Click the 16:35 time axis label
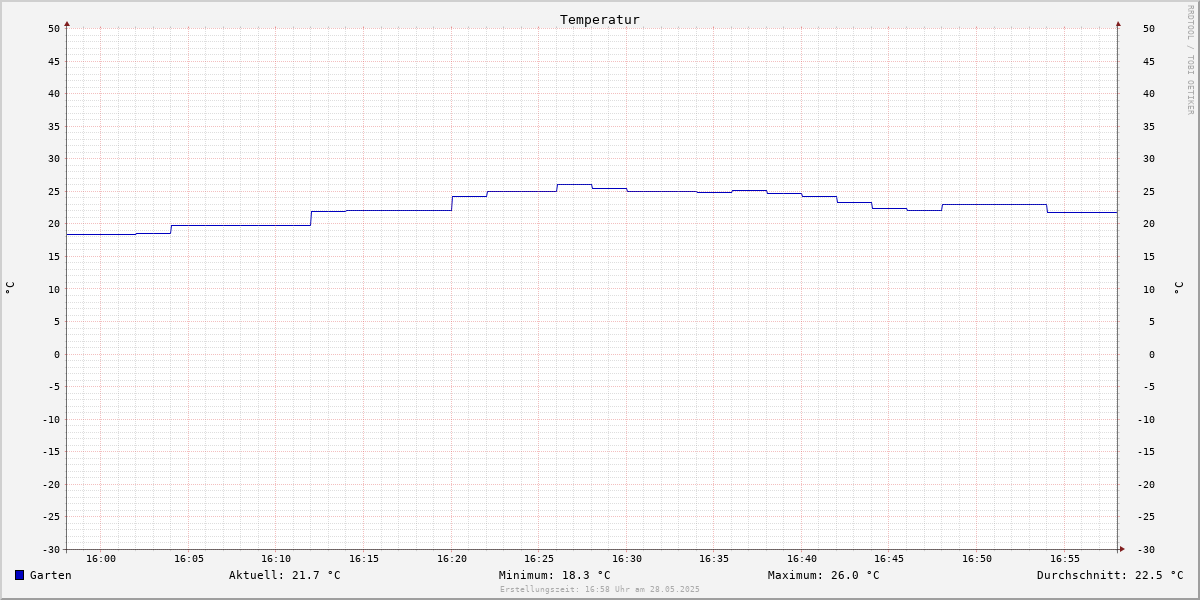1200x600 pixels. 714,558
